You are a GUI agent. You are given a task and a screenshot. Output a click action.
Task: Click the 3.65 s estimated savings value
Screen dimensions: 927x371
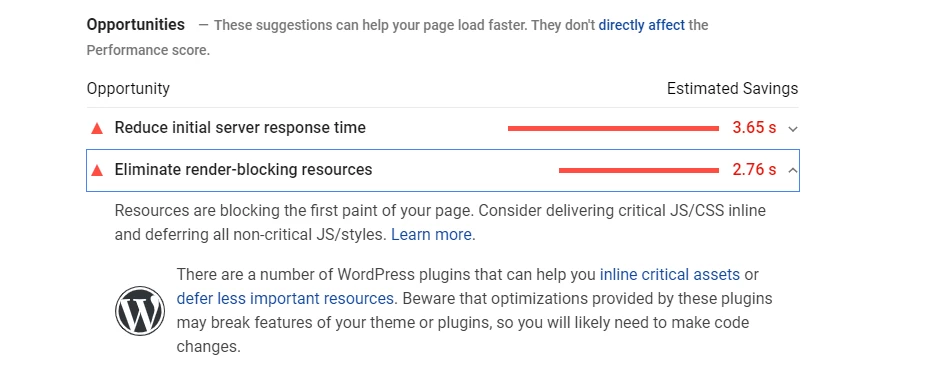click(754, 128)
